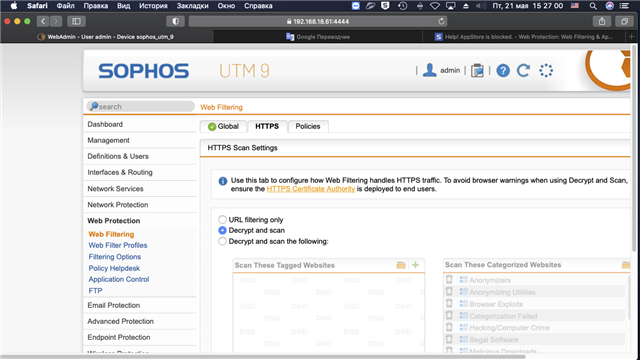Screen dimensions: 640x360
Task: Open folder icon in Tagged Websites box
Action: [x=401, y=265]
